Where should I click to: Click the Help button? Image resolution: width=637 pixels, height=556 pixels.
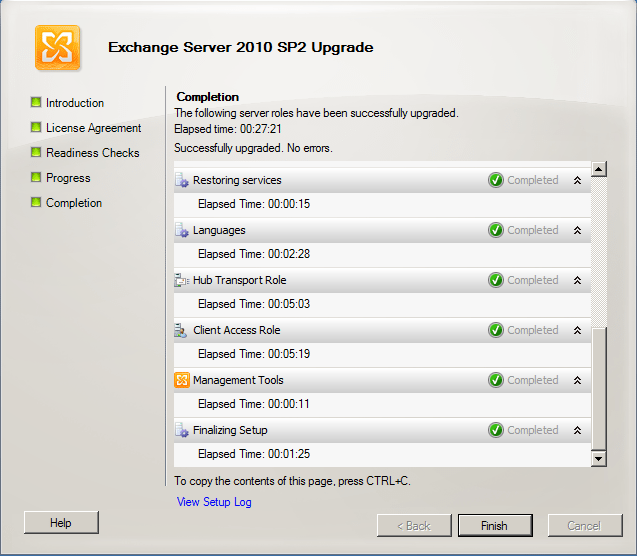pyautogui.click(x=61, y=522)
